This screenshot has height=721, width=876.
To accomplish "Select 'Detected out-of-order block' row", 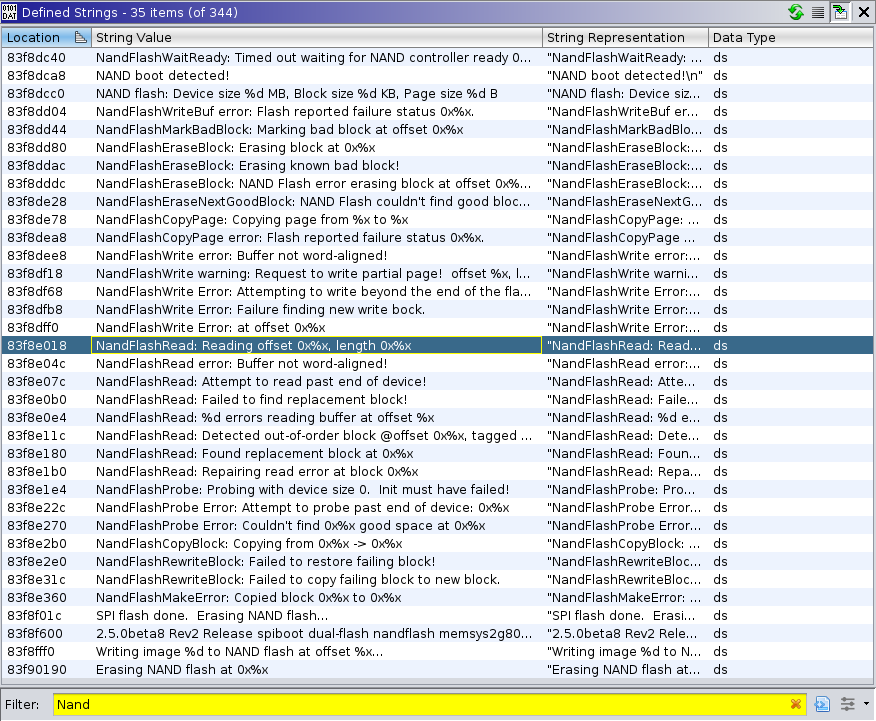I will coord(437,436).
